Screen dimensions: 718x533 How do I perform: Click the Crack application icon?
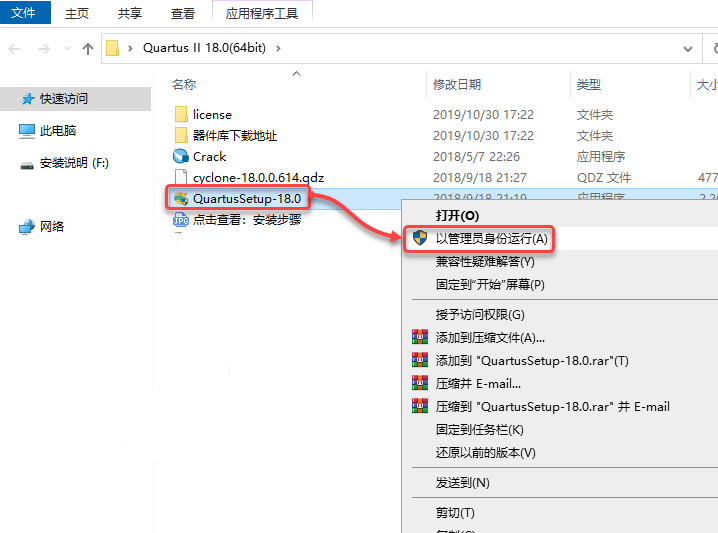(x=181, y=157)
